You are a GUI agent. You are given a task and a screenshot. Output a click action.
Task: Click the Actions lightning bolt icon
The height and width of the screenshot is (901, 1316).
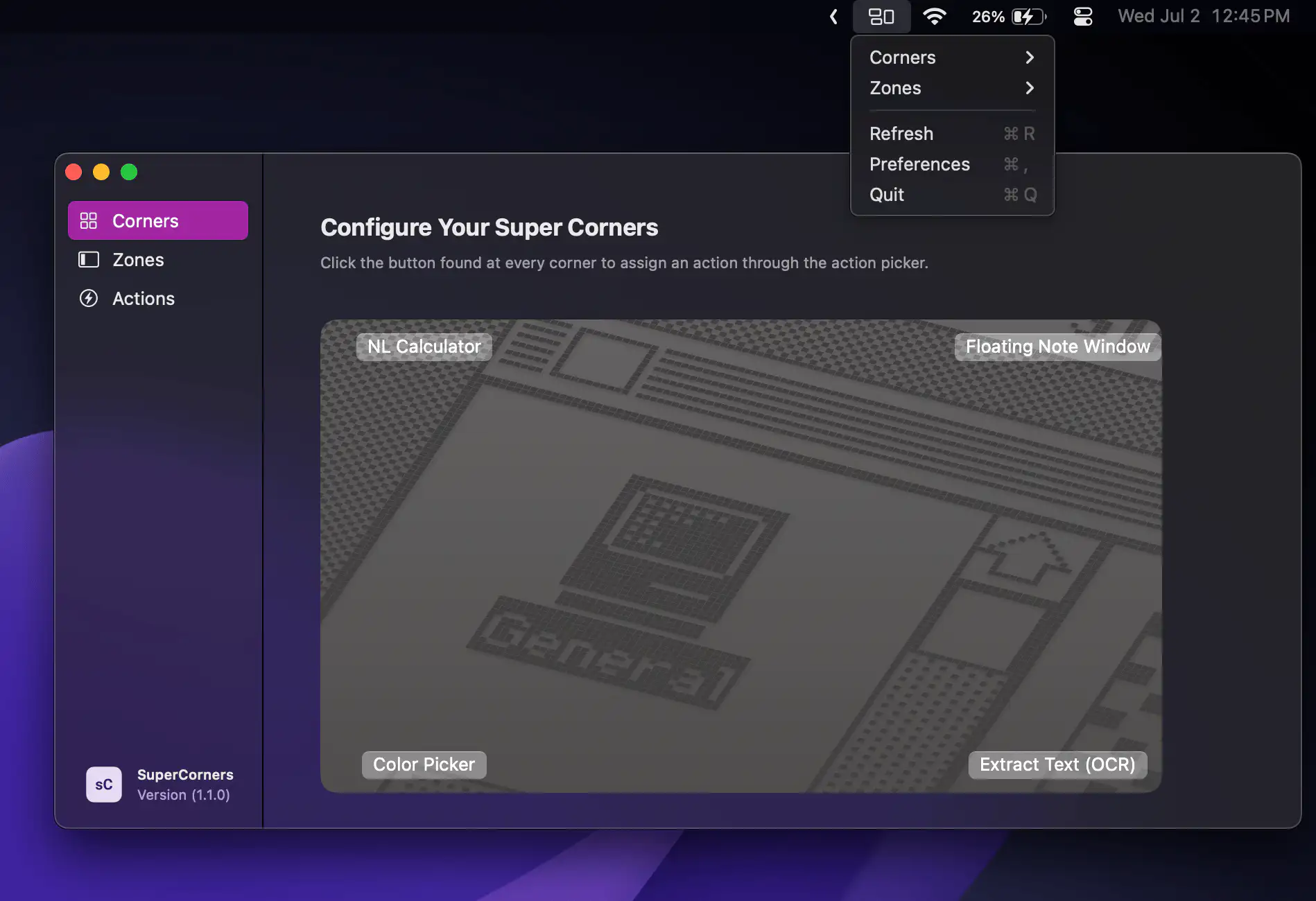89,298
